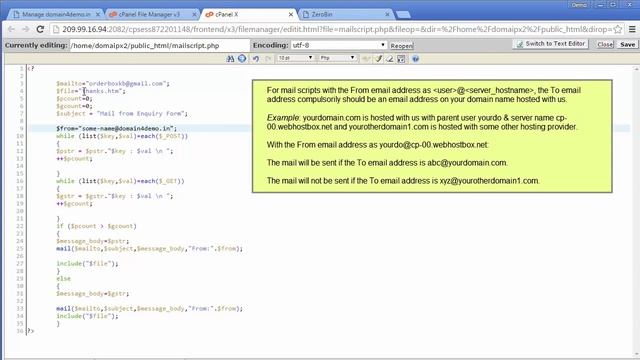The image size is (640, 360).
Task: Open the Chrome menu hamburger icon
Action: (632, 29)
